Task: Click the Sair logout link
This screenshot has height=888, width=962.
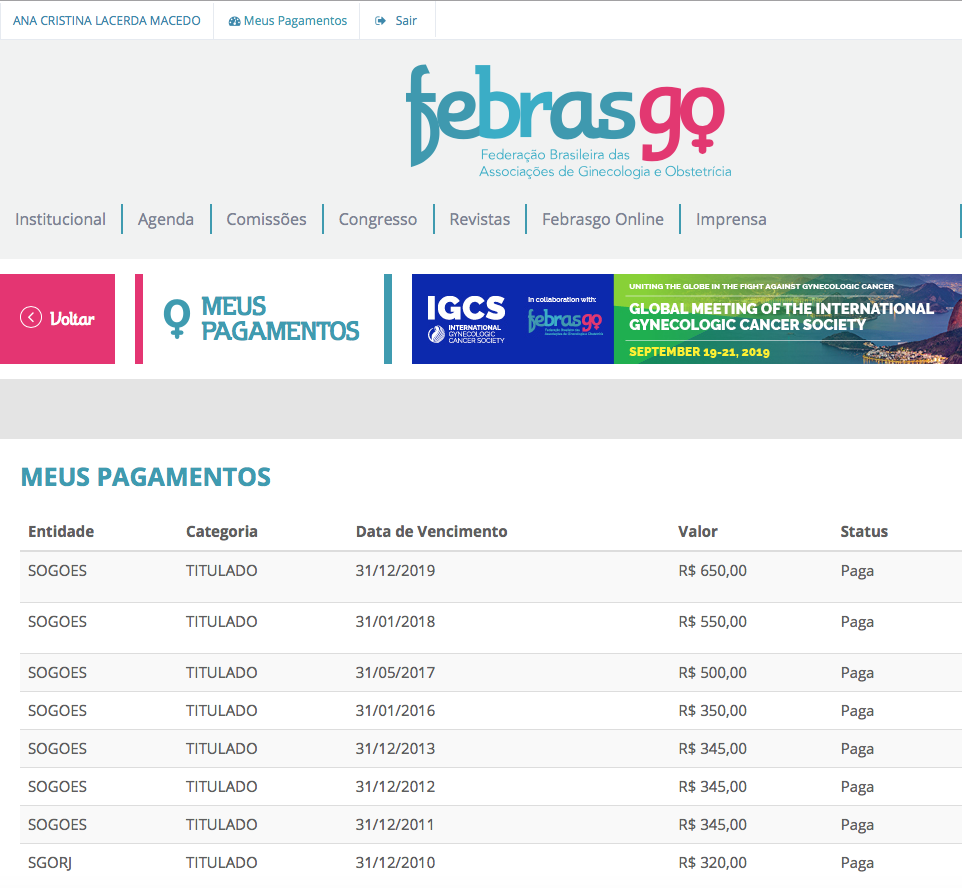Action: (x=406, y=21)
